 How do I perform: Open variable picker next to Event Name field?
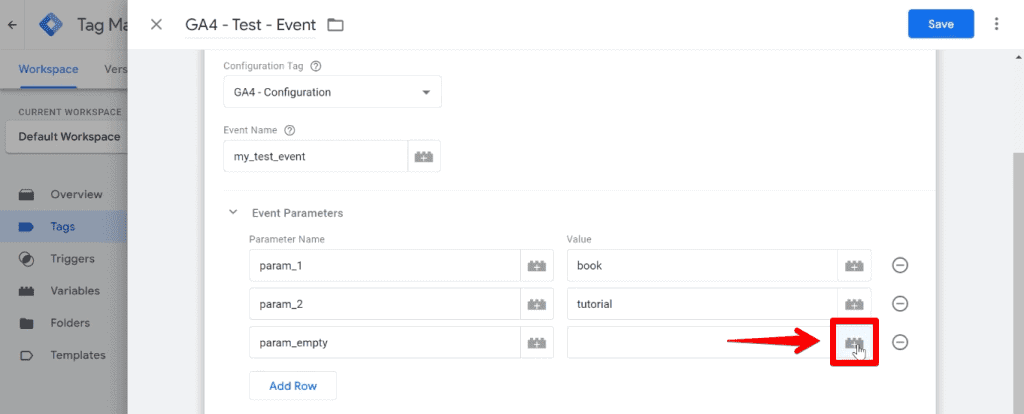424,157
